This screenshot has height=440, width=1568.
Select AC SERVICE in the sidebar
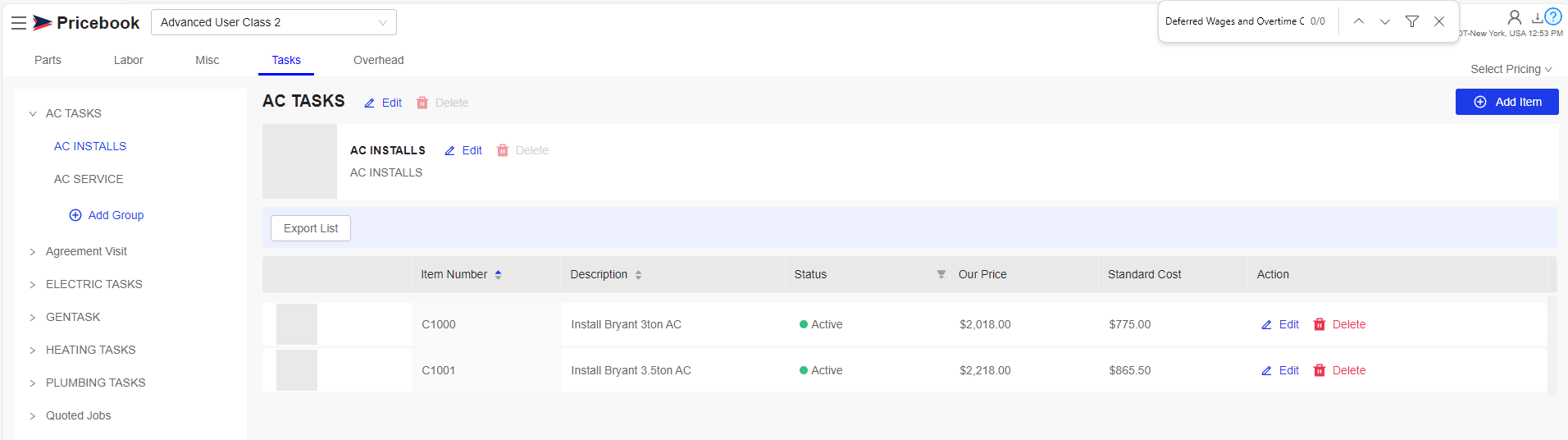click(x=89, y=179)
